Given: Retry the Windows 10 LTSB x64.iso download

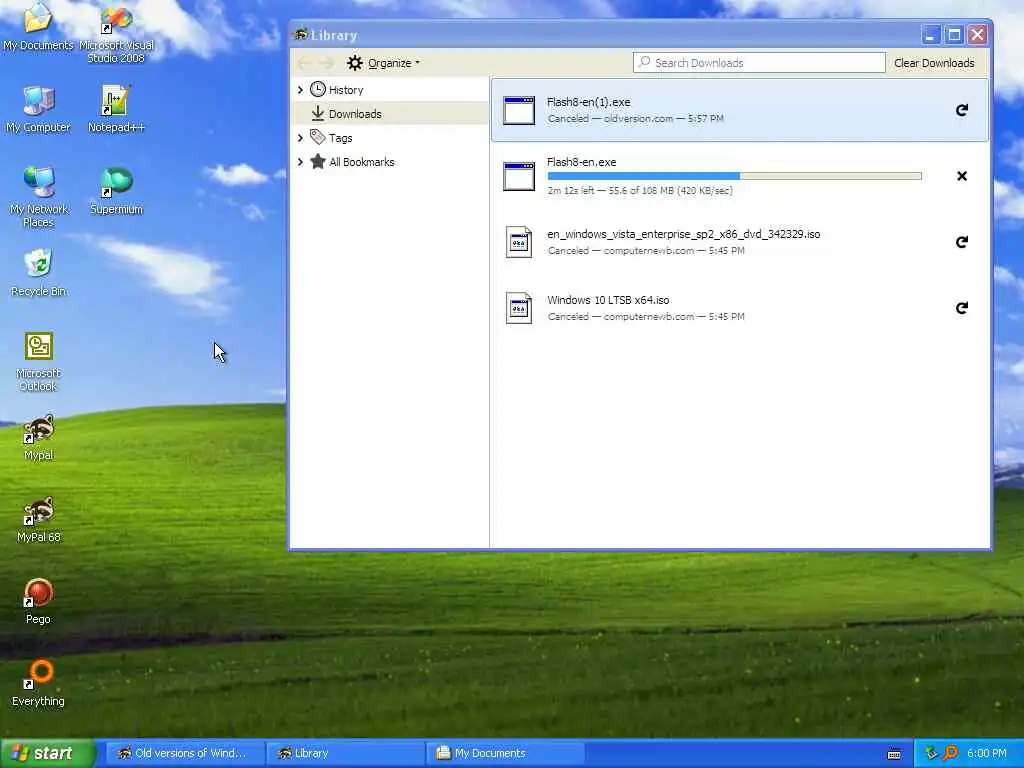Looking at the screenshot, I should click(x=961, y=308).
